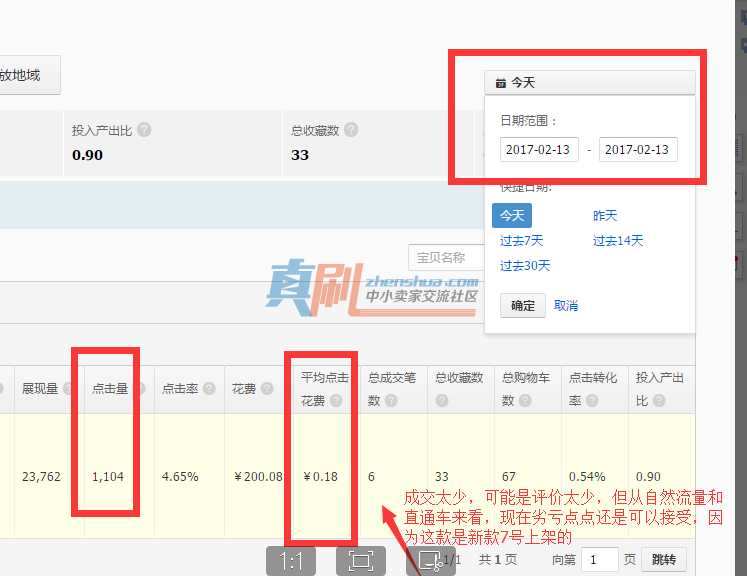747x576 pixels.
Task: Click the calendar icon beside 今天
Action: (500, 83)
